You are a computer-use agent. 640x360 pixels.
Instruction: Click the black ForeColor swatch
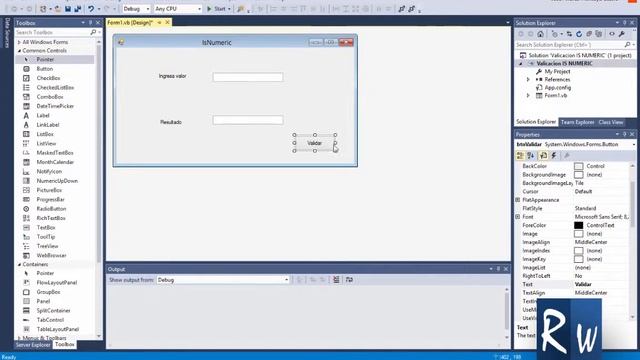point(578,225)
